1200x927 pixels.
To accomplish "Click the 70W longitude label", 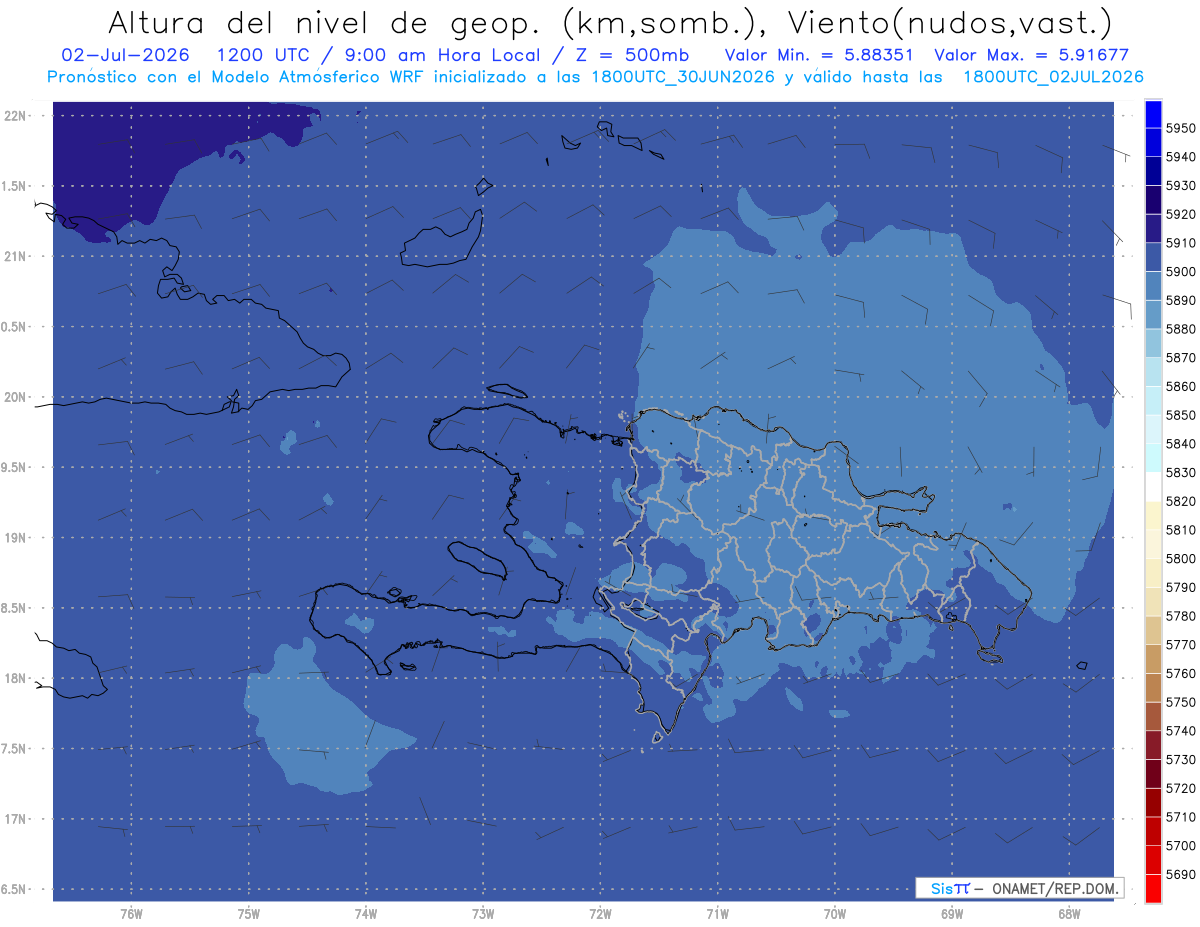I will tap(835, 913).
